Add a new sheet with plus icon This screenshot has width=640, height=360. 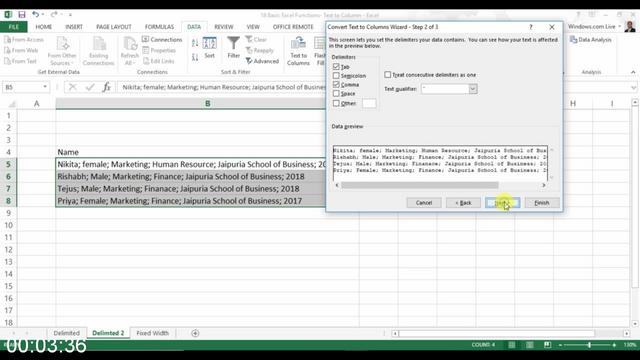click(195, 333)
